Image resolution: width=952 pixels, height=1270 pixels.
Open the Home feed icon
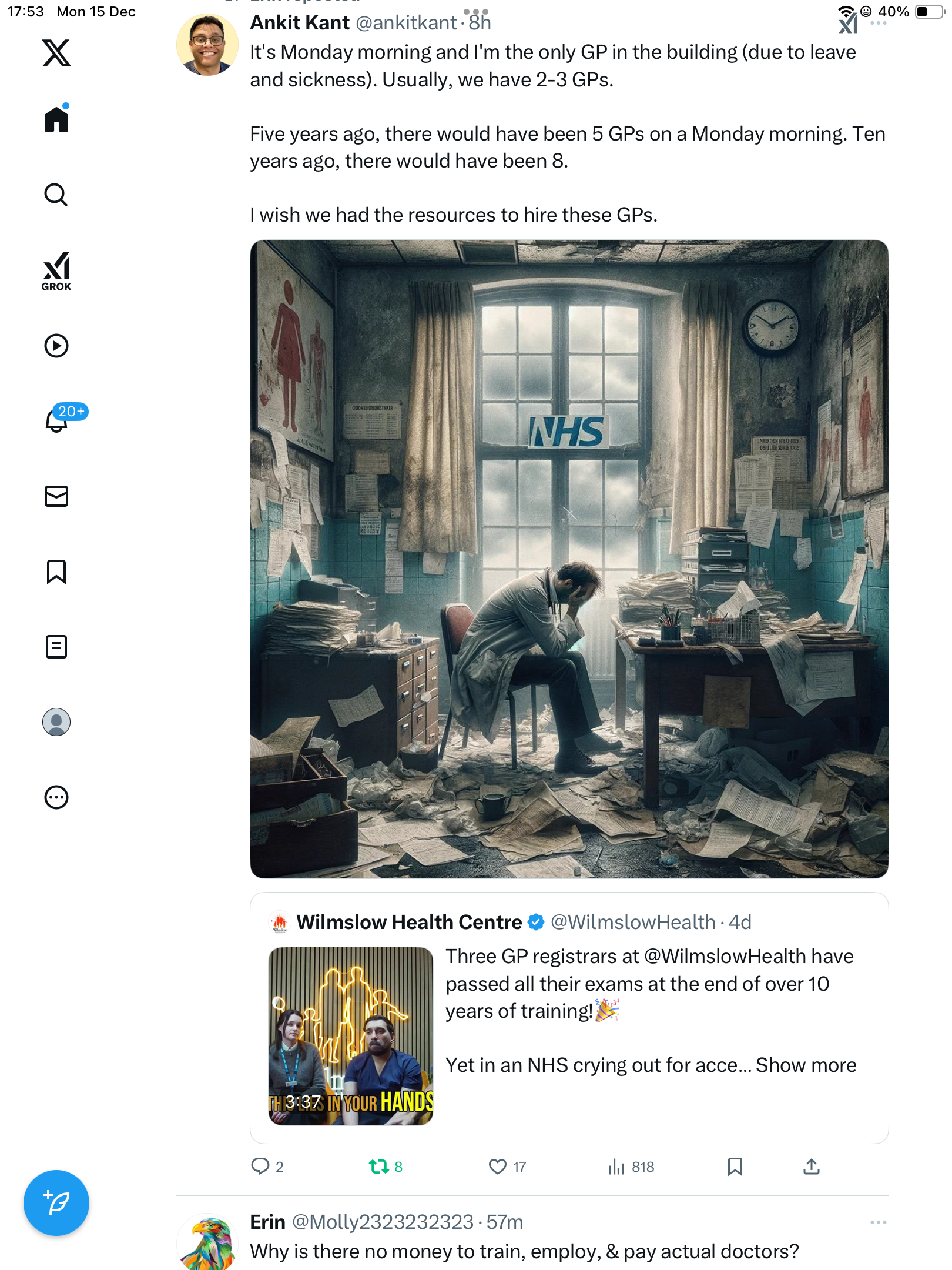[x=56, y=119]
